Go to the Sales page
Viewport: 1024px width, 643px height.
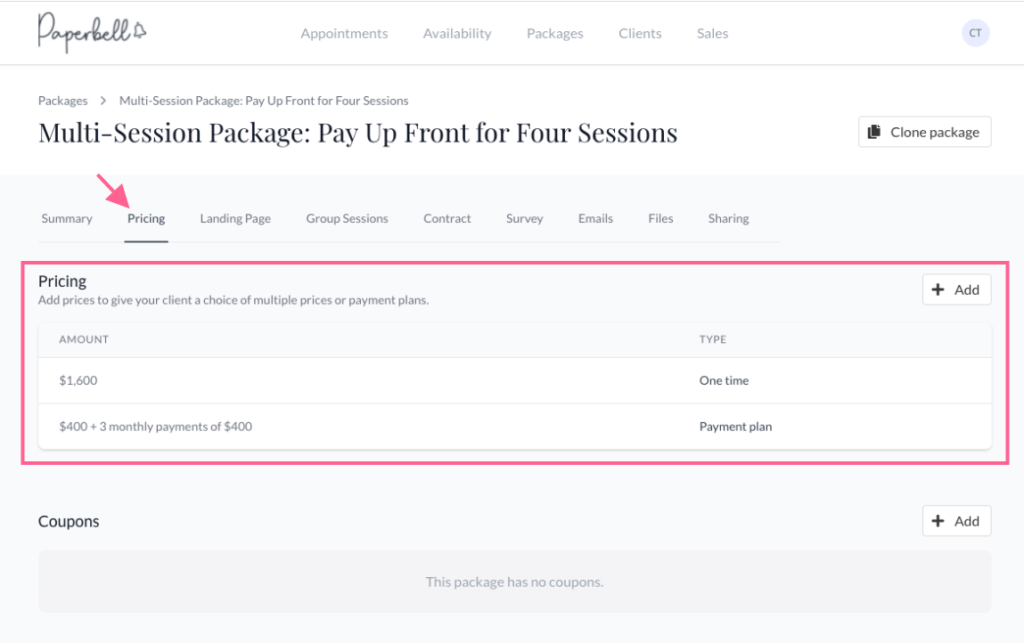[712, 33]
